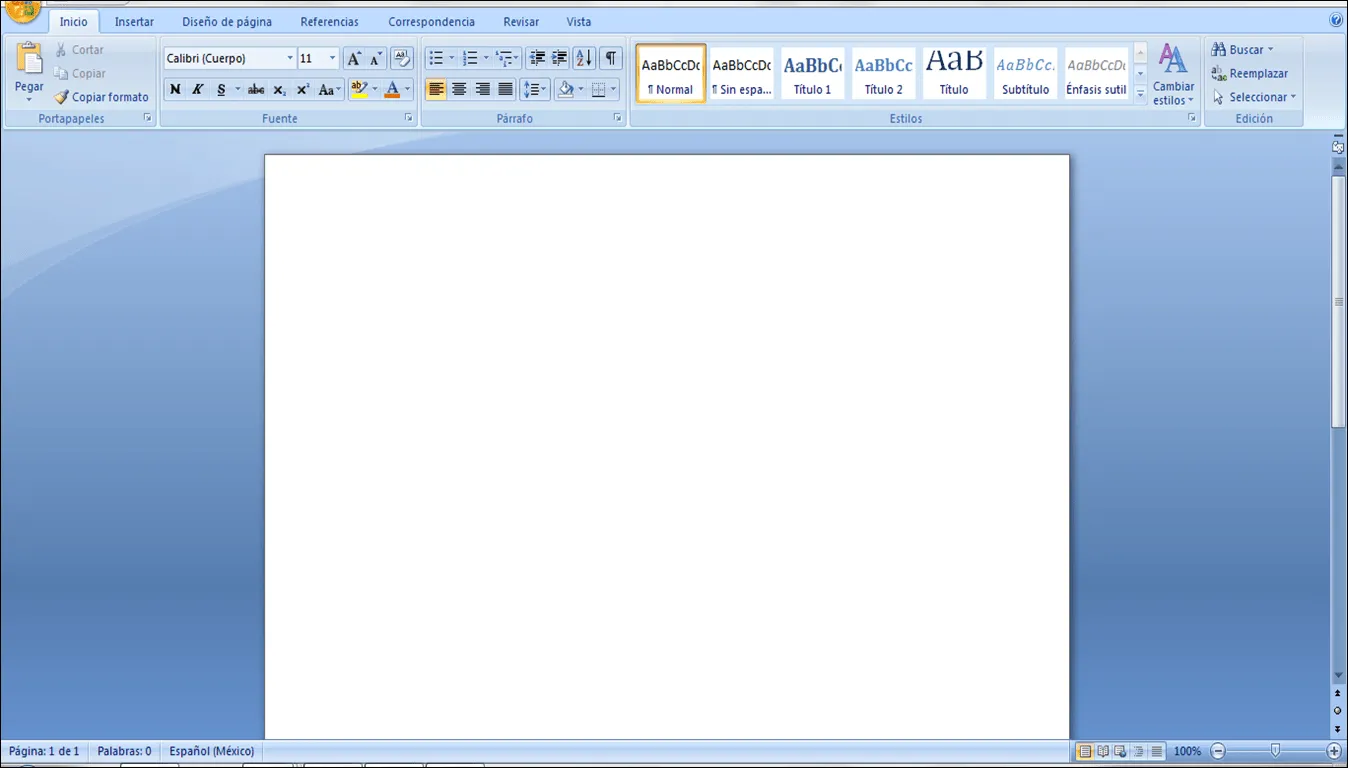Open the Párrafo dialog launcher
Screen dimensions: 1348x768
pyautogui.click(x=618, y=118)
